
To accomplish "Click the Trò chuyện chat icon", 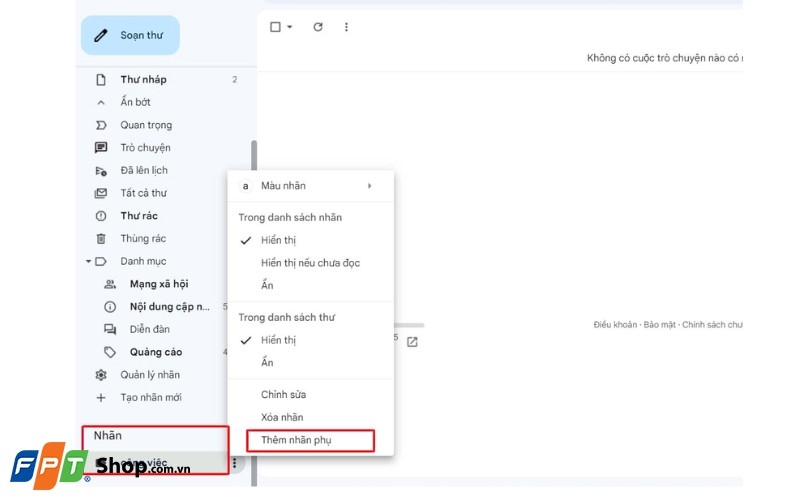I will coord(101,148).
